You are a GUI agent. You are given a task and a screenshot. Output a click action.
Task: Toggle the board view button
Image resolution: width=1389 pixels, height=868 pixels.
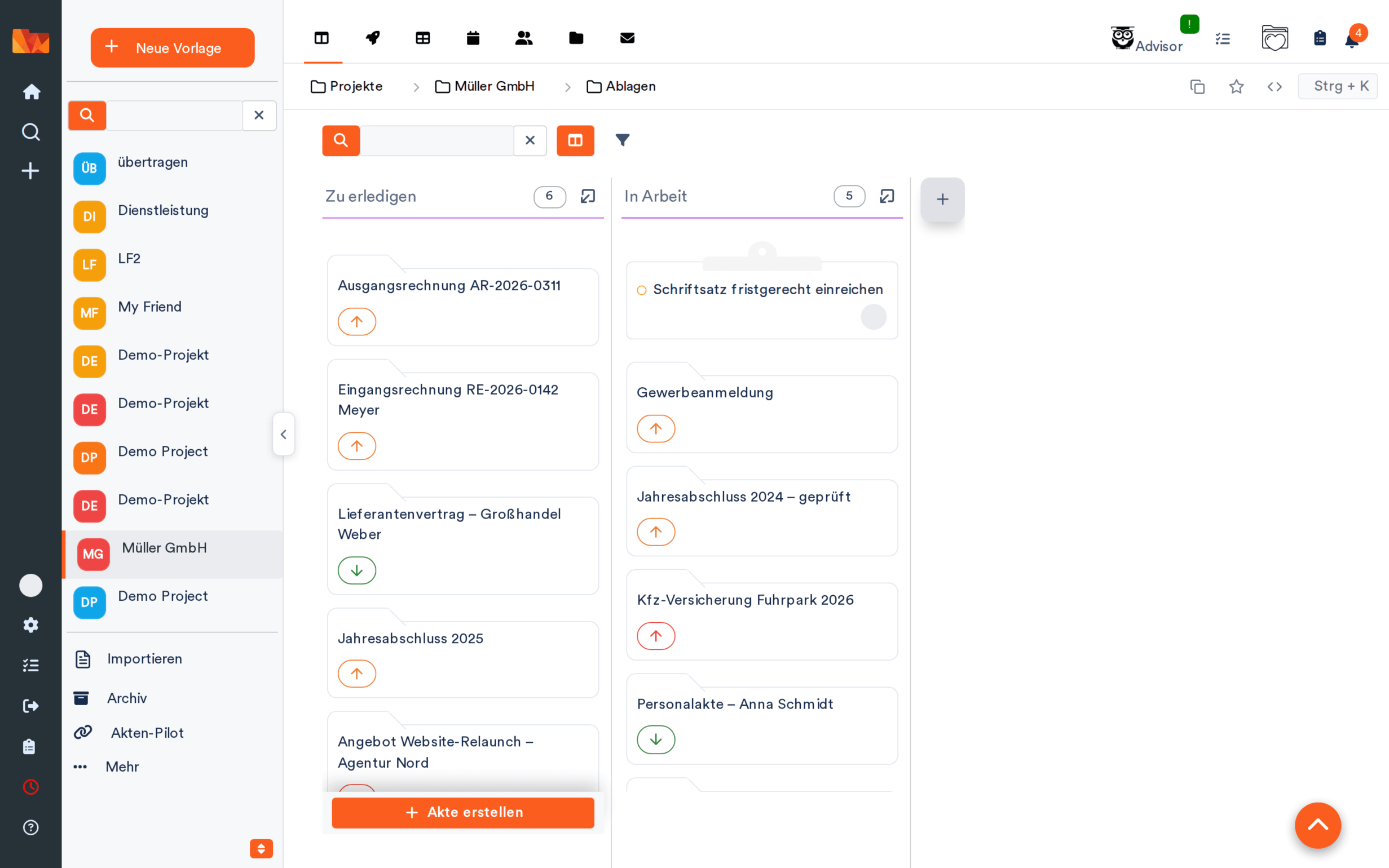click(575, 140)
